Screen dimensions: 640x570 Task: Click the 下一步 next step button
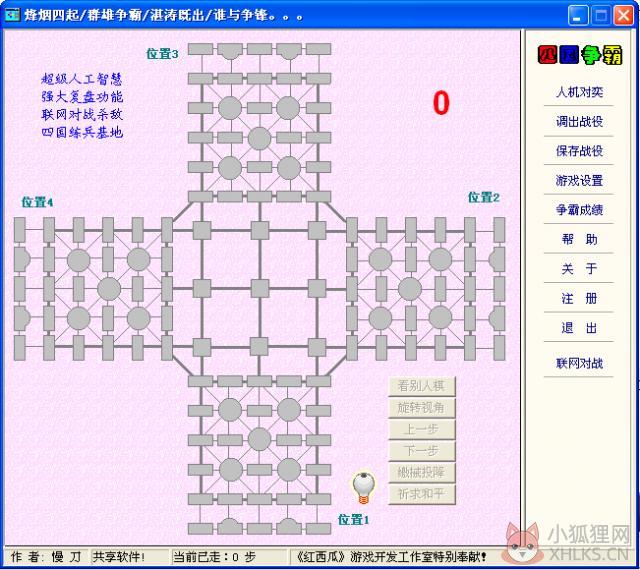tap(422, 451)
